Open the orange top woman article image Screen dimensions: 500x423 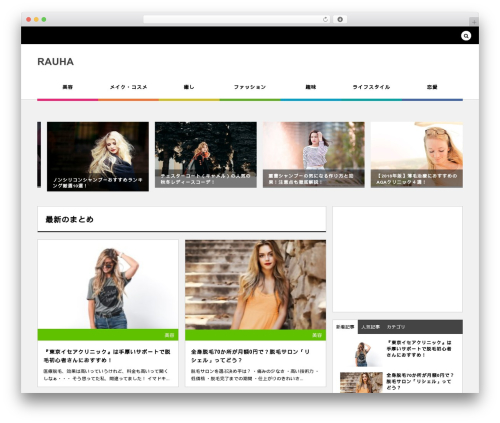pyautogui.click(x=256, y=285)
